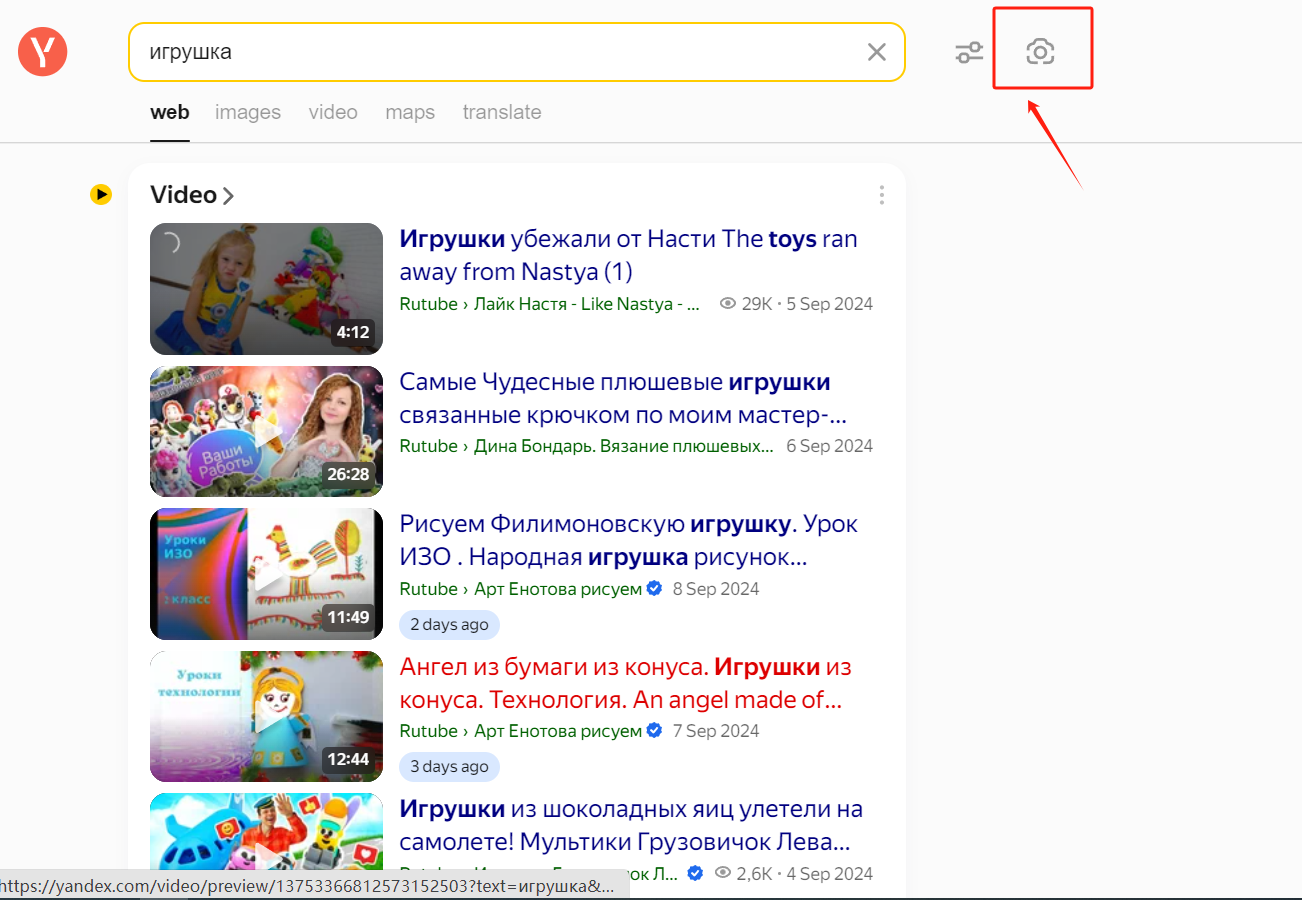Switch to the translate tab

[502, 112]
